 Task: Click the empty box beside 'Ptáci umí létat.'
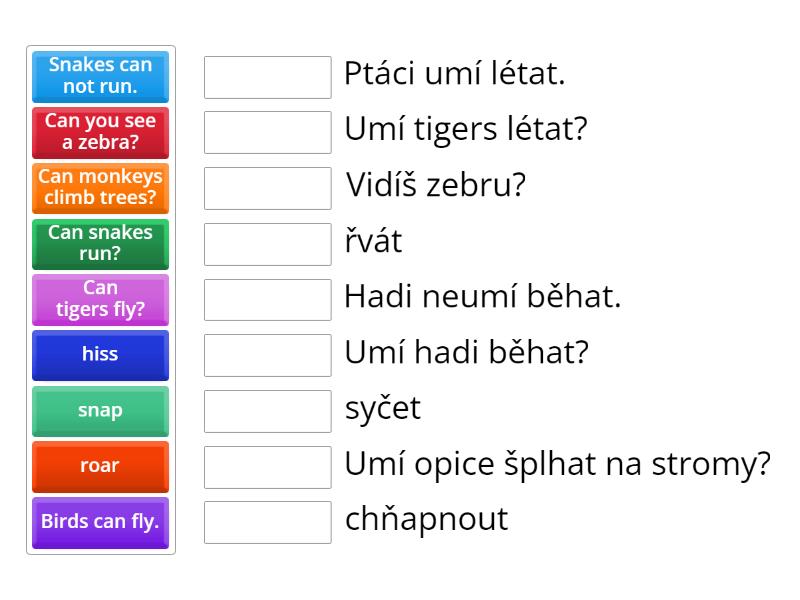coord(267,77)
